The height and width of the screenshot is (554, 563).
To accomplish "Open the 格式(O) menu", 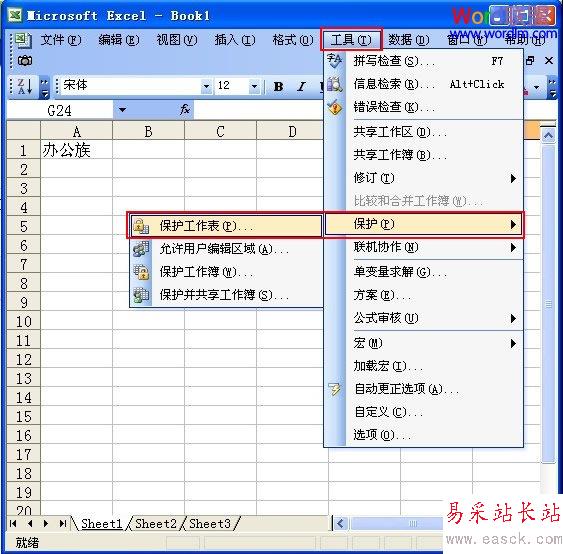I will pyautogui.click(x=293, y=39).
